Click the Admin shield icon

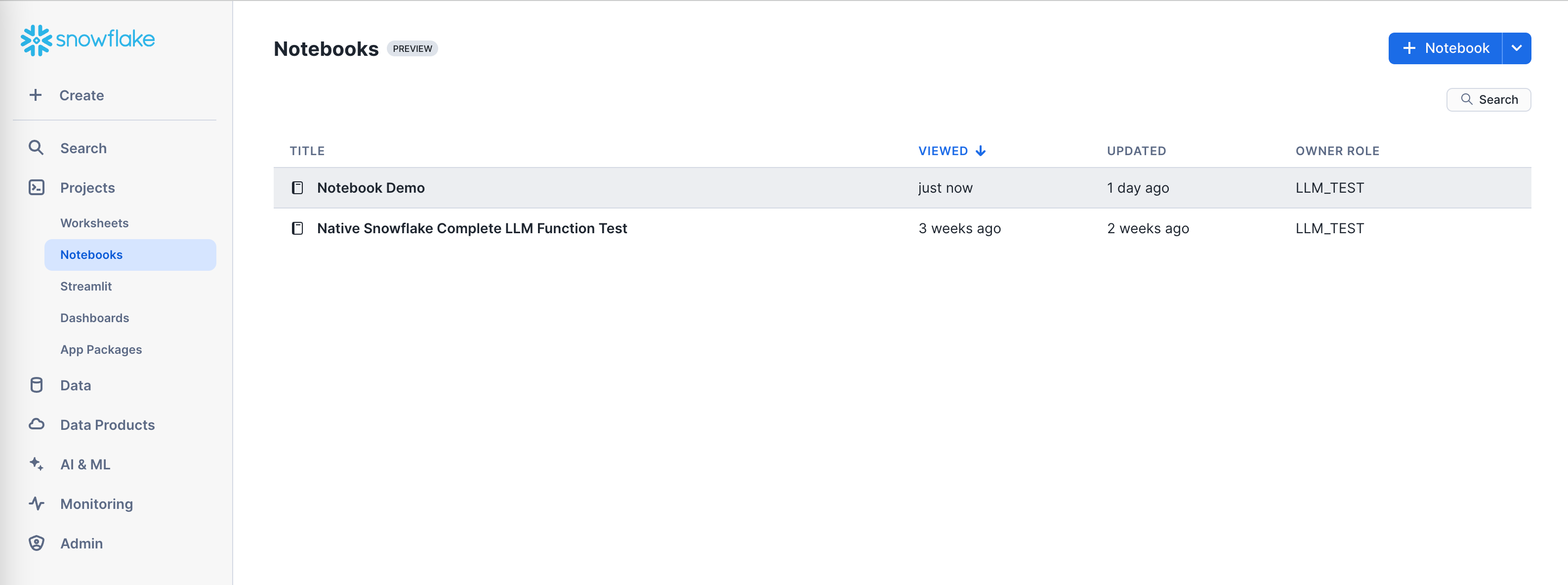pos(37,543)
